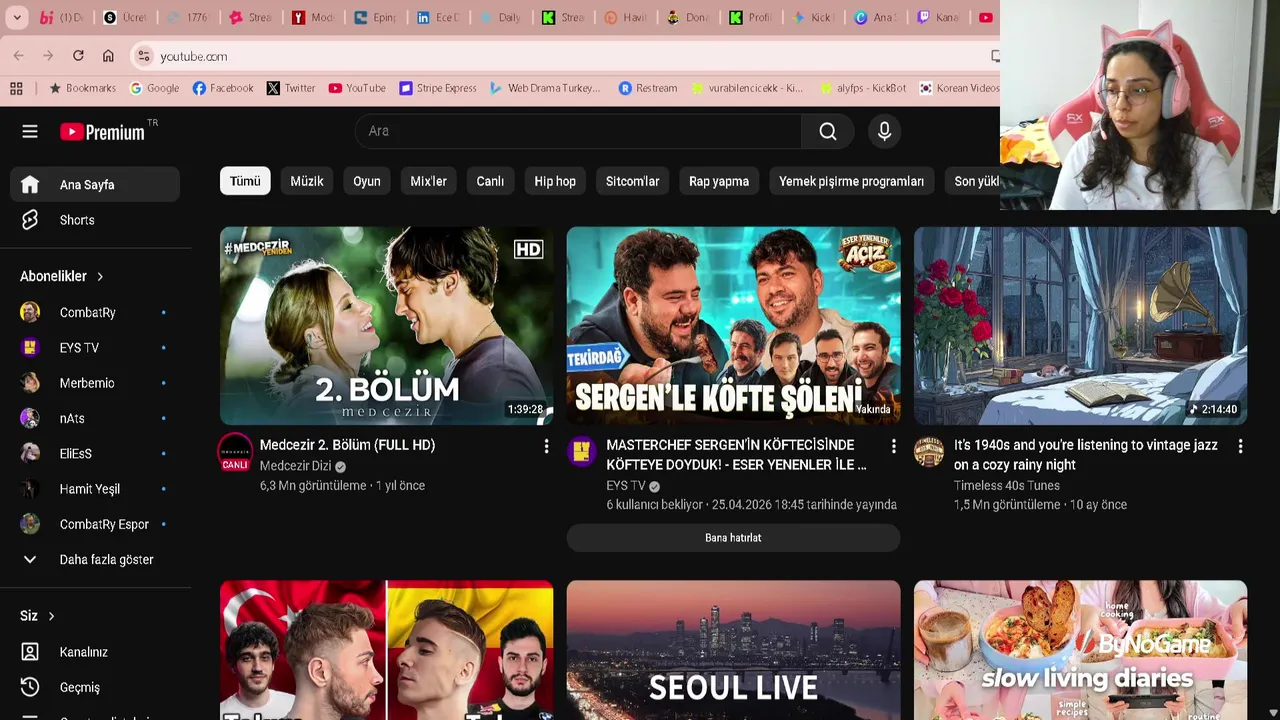1280x720 pixels.
Task: Open CombatRy subscription channel
Action: click(x=95, y=312)
